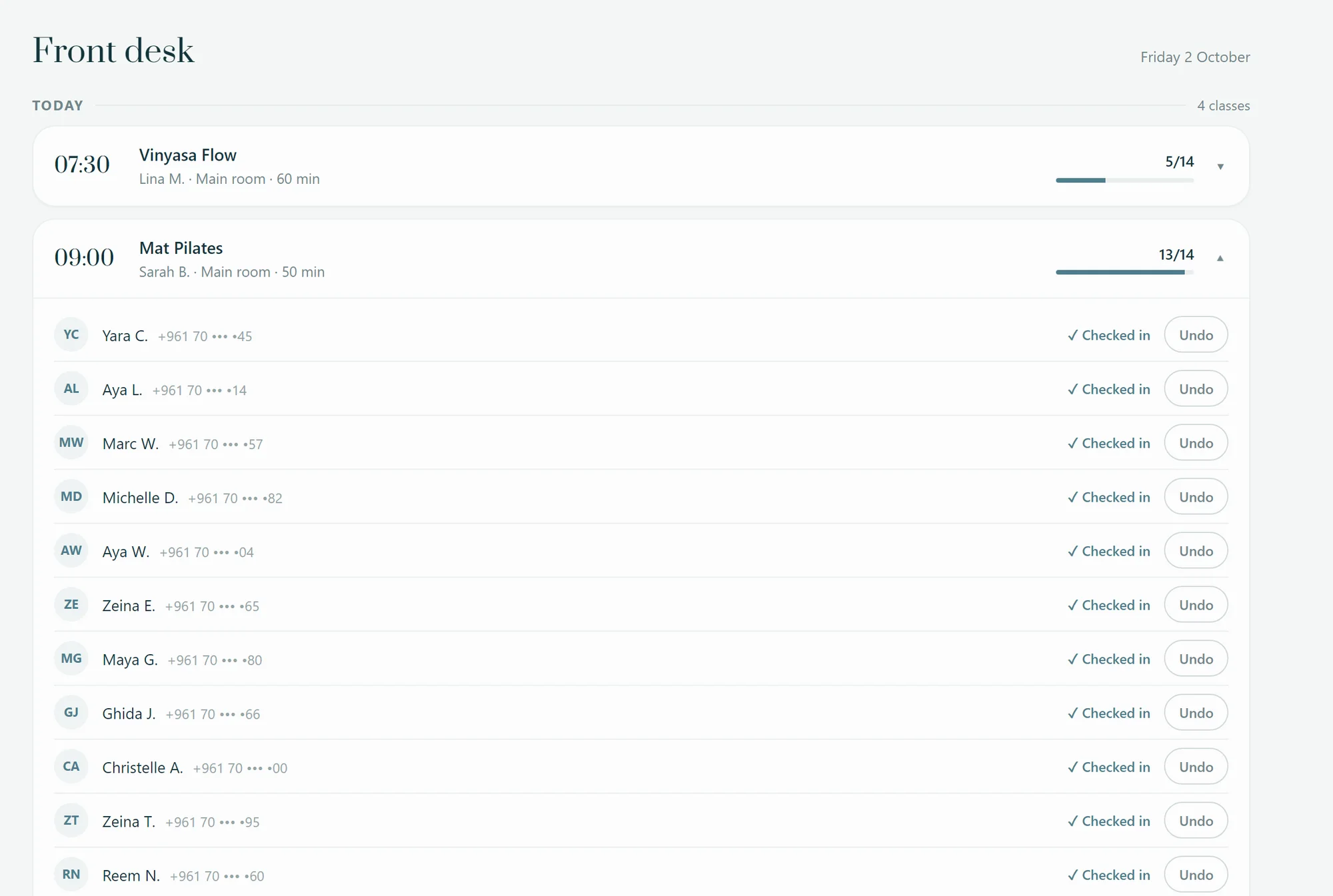Click the AW avatar for Aya W.
This screenshot has width=1333, height=896.
click(71, 550)
